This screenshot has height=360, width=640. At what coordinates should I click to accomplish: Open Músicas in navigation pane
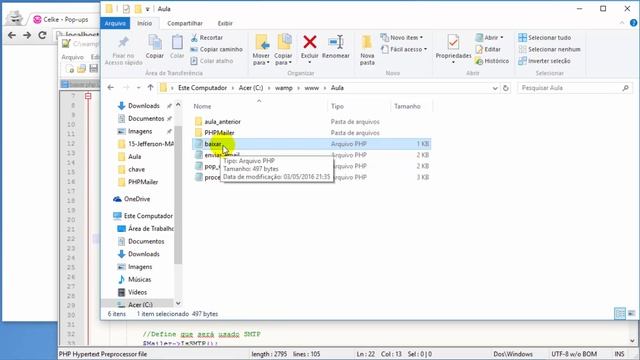(x=140, y=279)
